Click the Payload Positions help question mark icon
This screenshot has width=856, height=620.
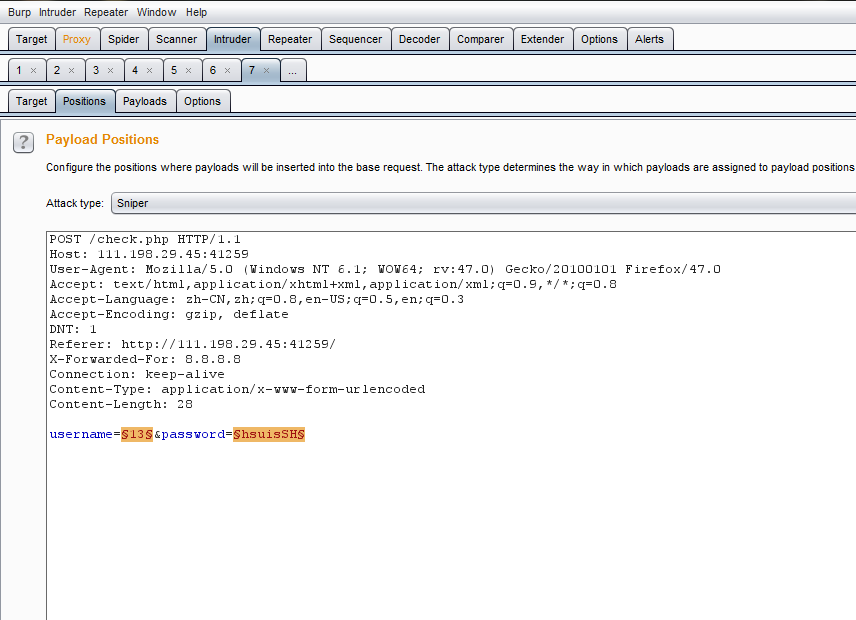tap(23, 142)
